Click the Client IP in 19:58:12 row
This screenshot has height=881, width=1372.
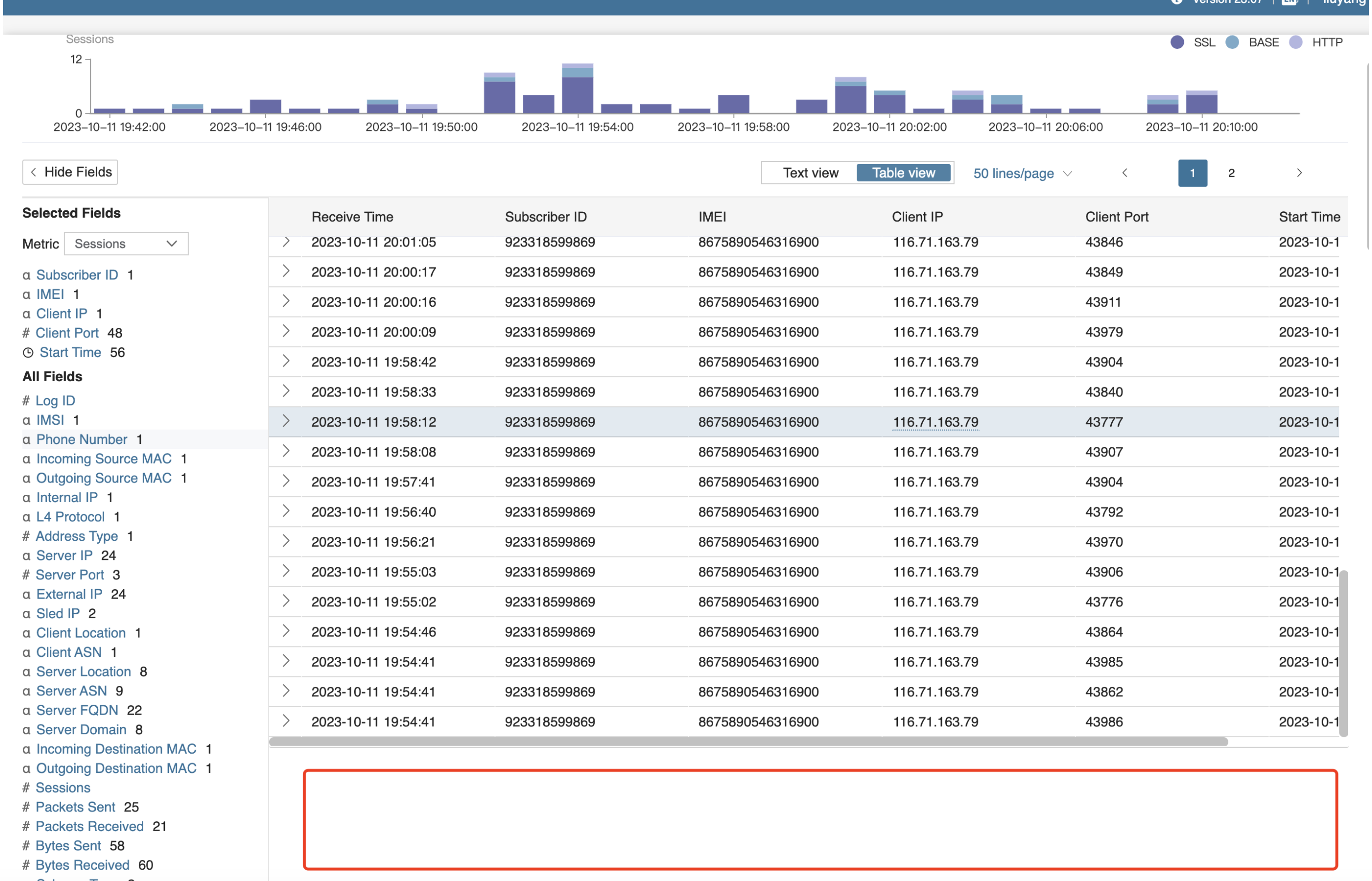click(935, 422)
